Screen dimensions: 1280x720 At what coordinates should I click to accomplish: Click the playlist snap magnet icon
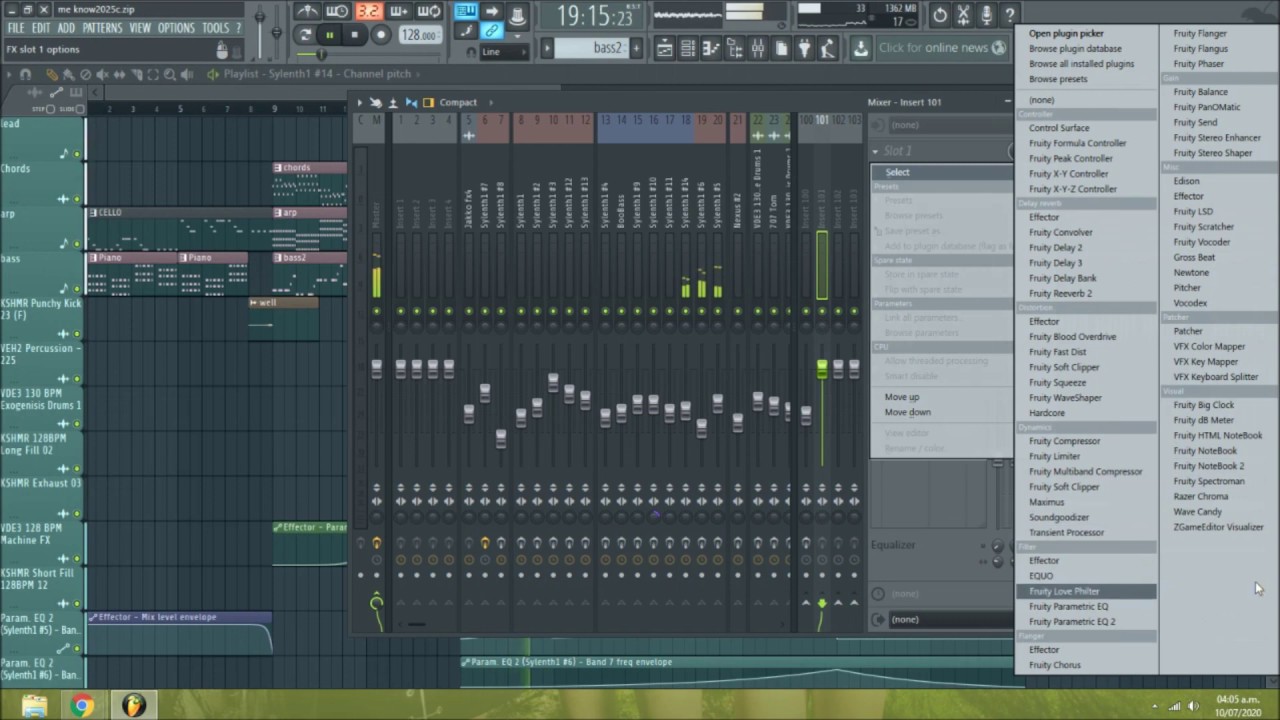[x=26, y=74]
